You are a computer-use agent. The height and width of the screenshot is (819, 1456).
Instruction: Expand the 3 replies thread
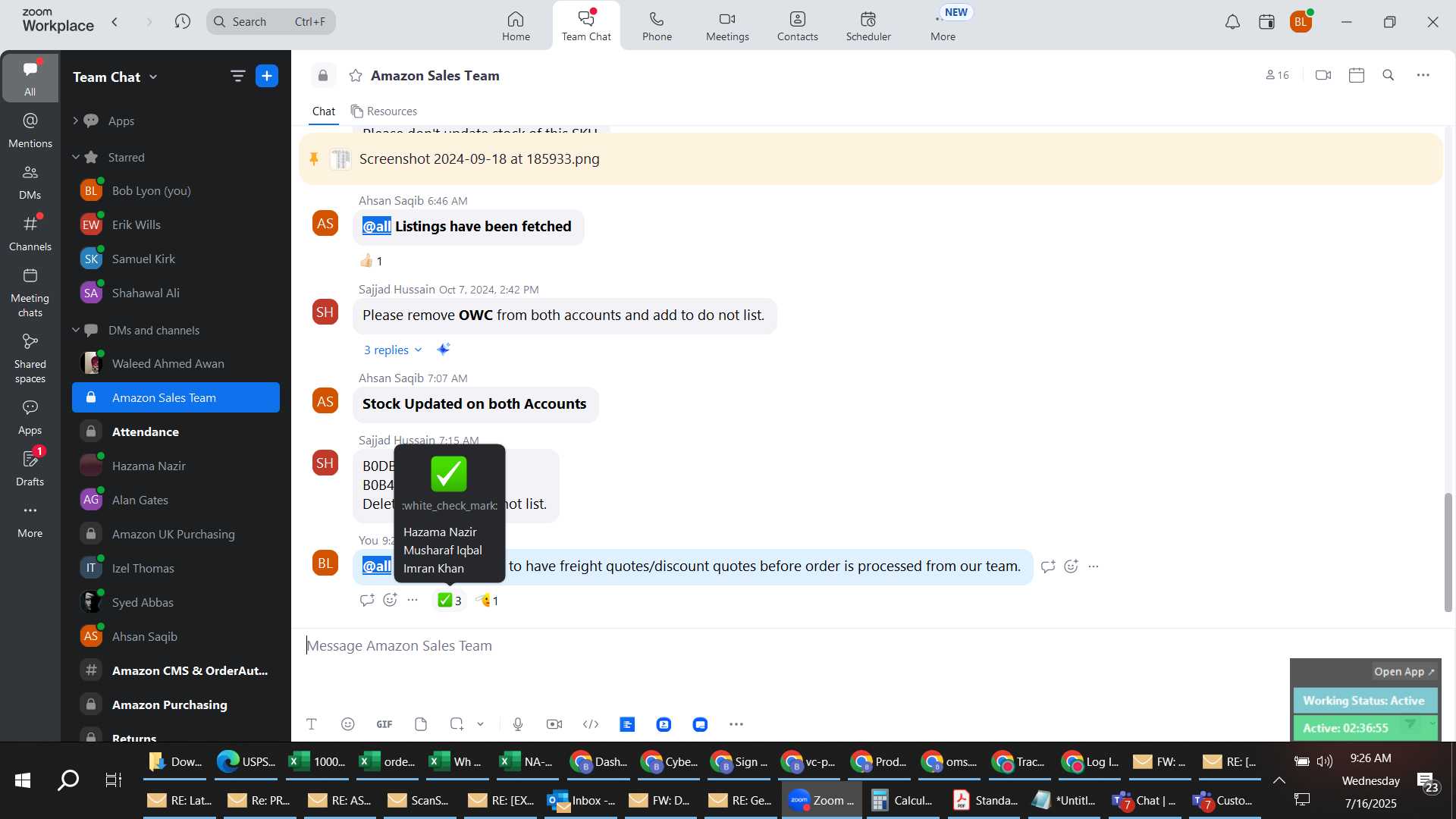click(x=392, y=350)
